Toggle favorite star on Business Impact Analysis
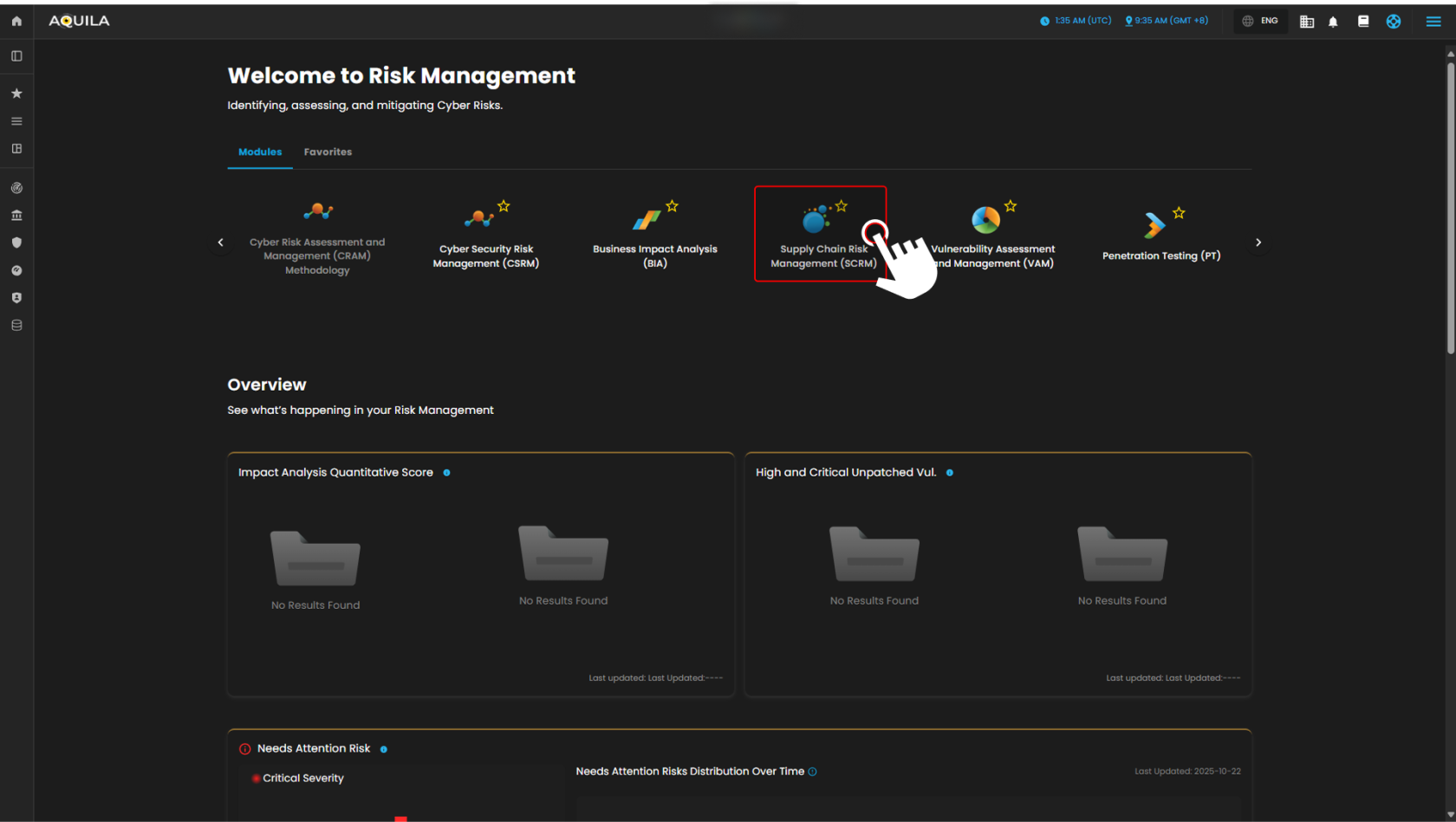Screen dimensions: 1456x822 click(x=672, y=206)
